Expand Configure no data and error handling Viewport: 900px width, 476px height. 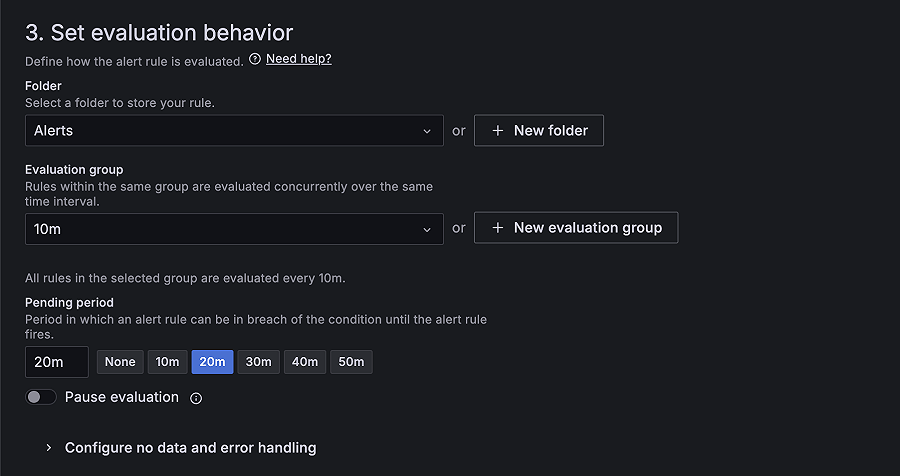point(190,448)
